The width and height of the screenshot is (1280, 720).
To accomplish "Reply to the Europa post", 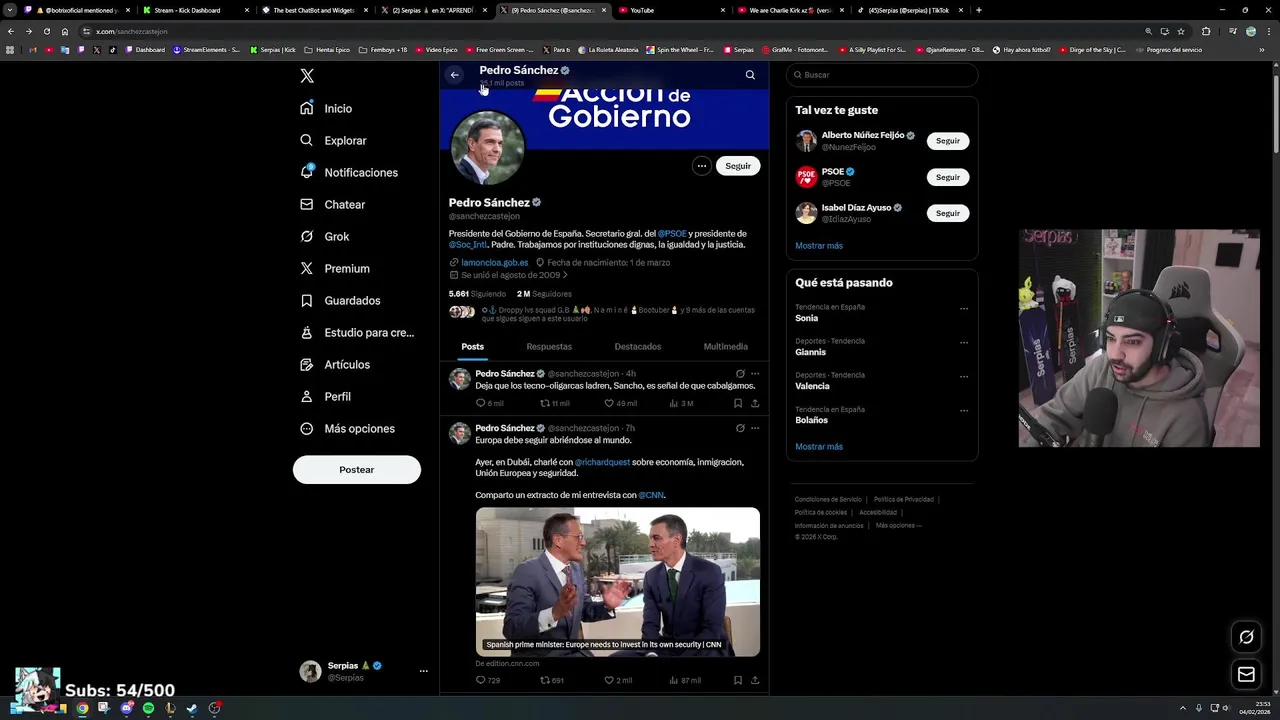I will pos(480,680).
